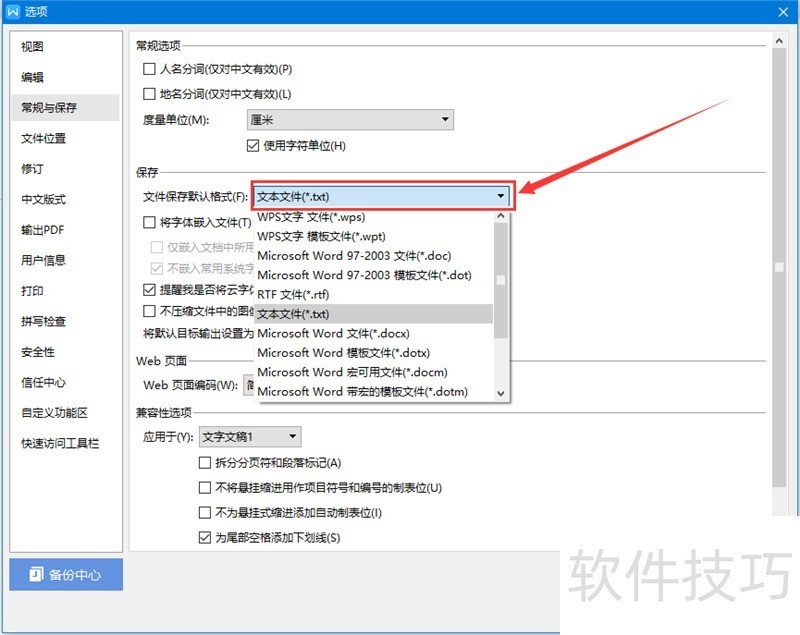Click the 备份中心 button

[x=66, y=574]
